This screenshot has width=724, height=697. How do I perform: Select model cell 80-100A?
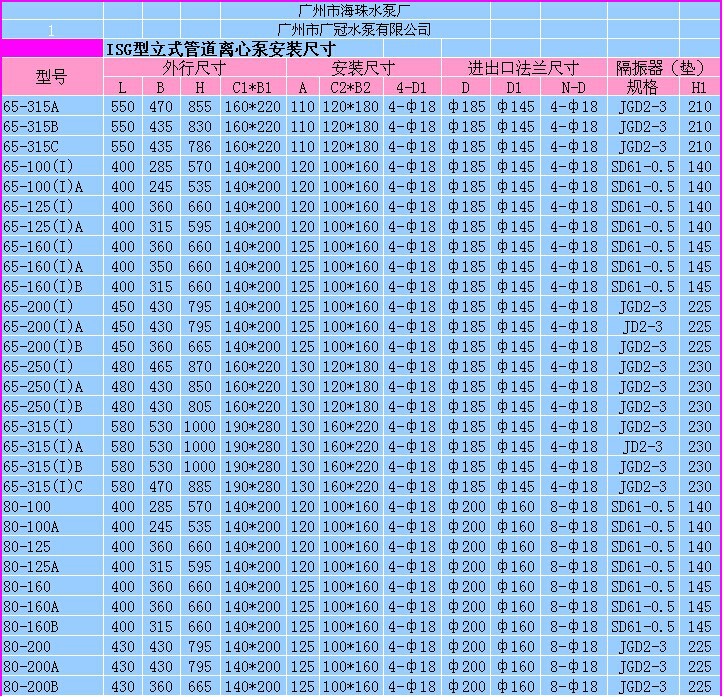coord(52,527)
